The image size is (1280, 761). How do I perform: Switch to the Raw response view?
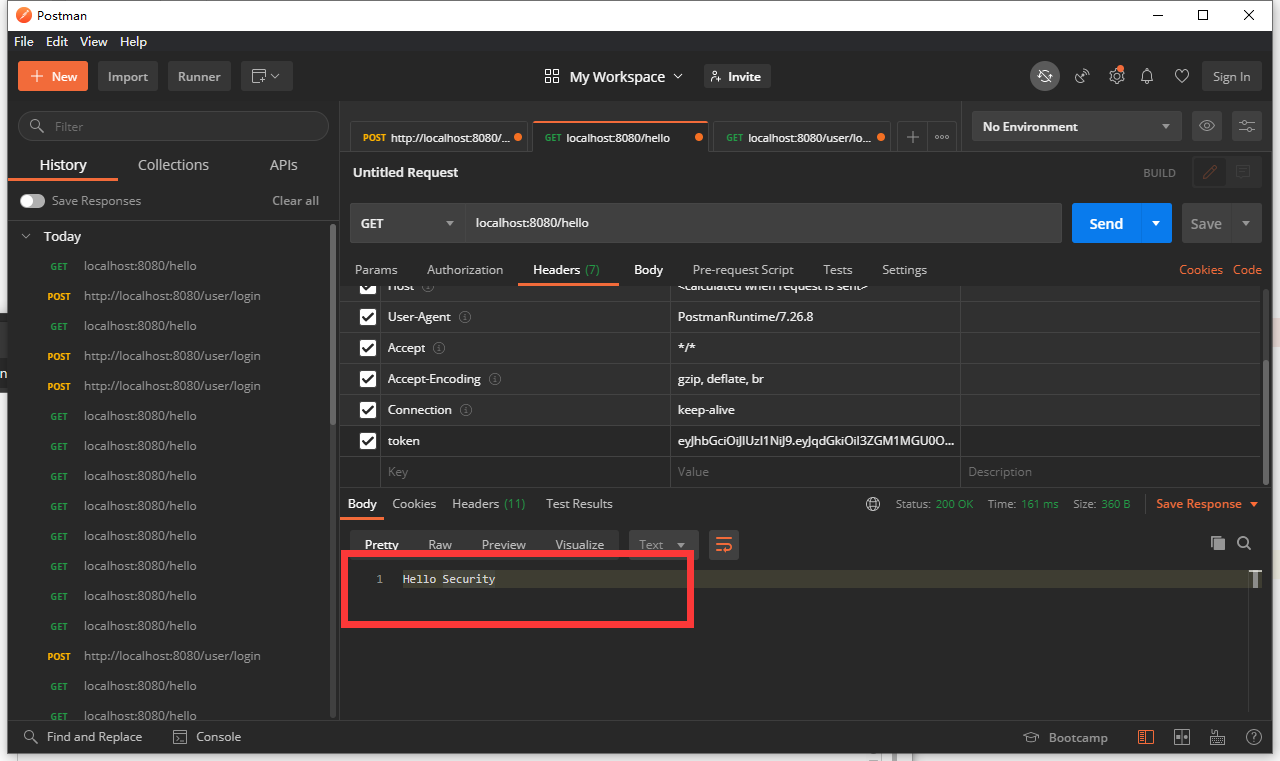[x=440, y=545]
